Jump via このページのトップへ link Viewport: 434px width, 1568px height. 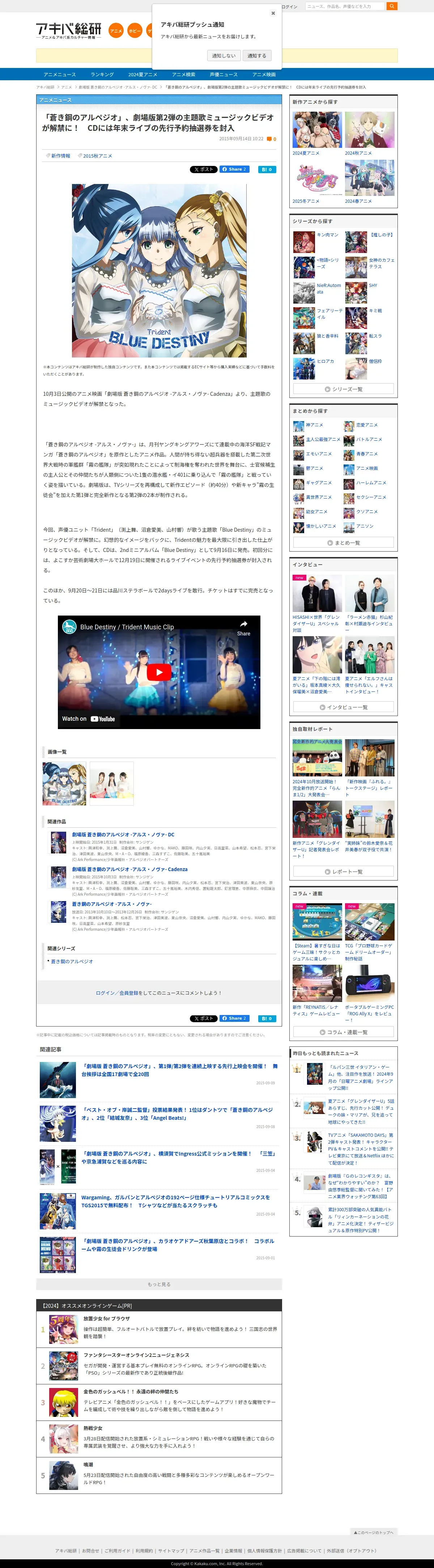(374, 1532)
